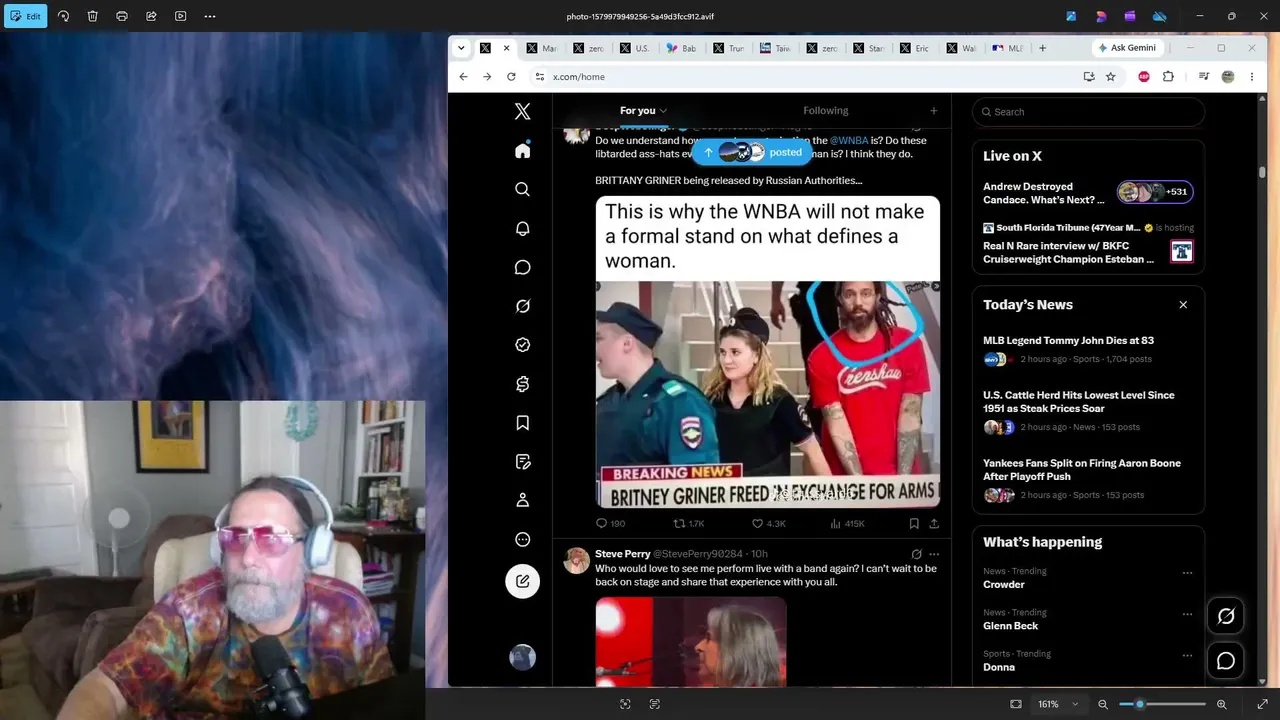Open Profile in the X sidebar
The width and height of the screenshot is (1280, 720).
pos(522,501)
